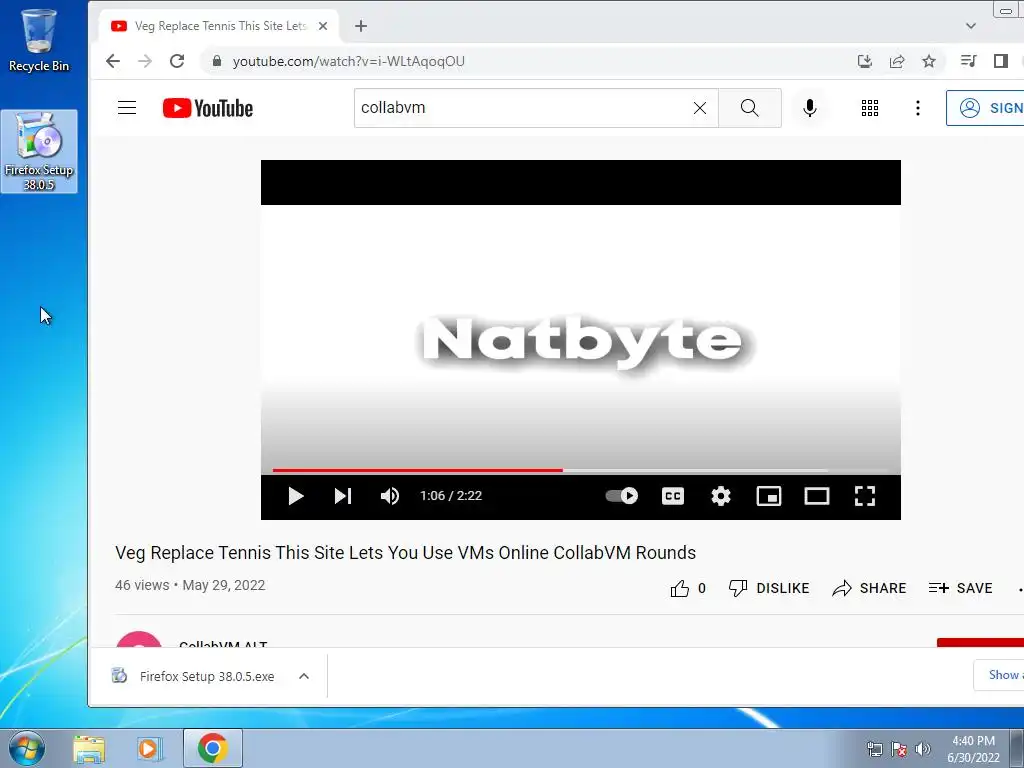The image size is (1024, 768).
Task: Share the video
Action: click(869, 588)
